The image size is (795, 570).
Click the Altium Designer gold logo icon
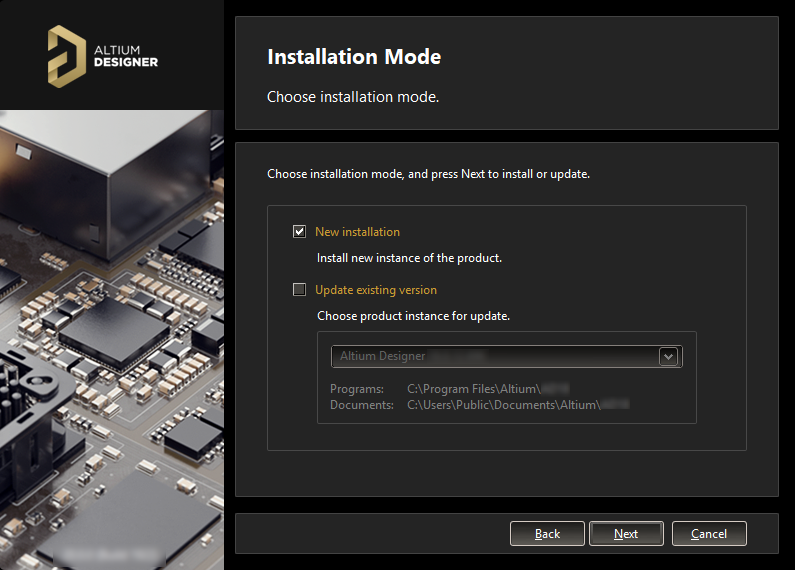point(66,56)
